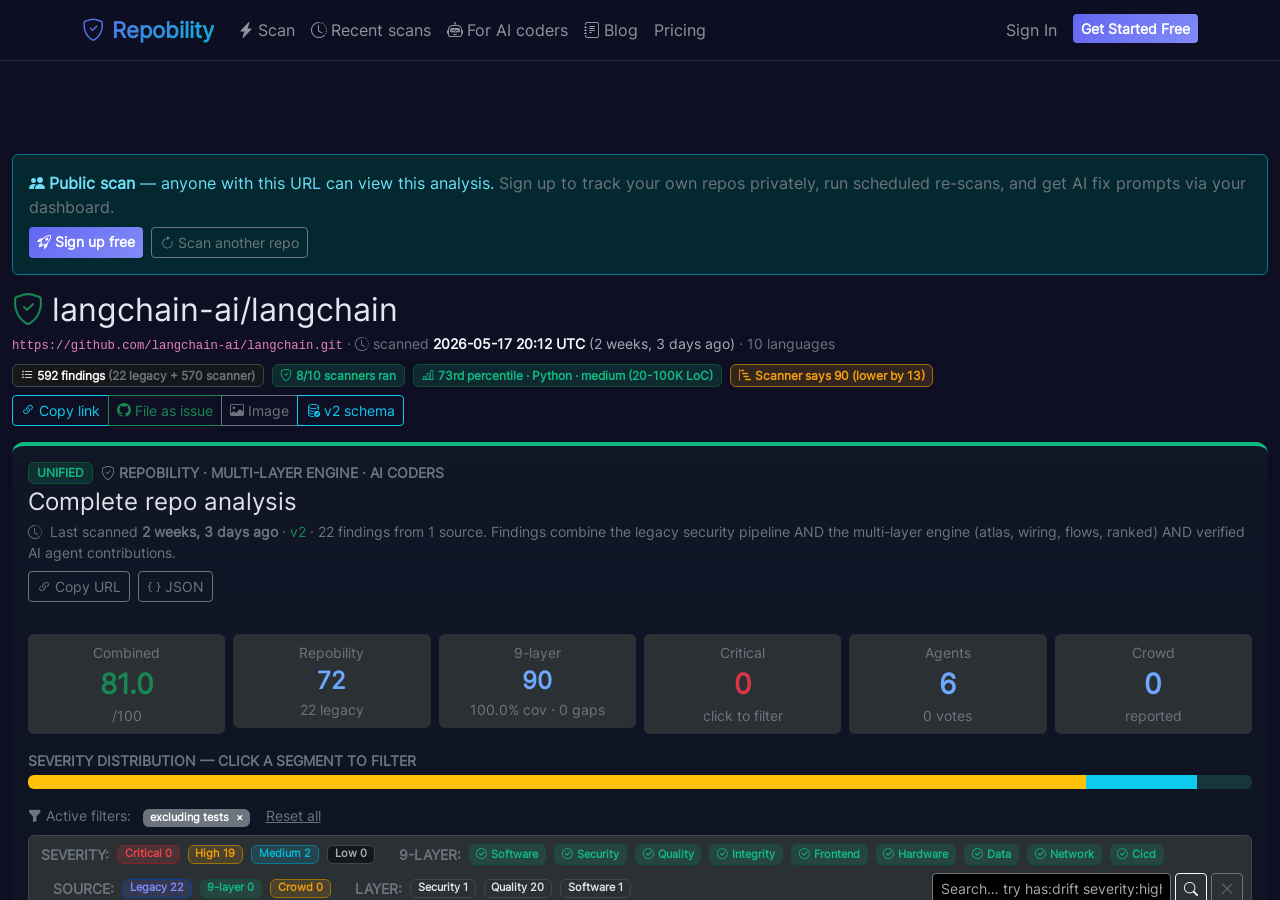Toggle the Medium 2 severity filter
Viewport: 1280px width, 900px height.
(x=285, y=854)
